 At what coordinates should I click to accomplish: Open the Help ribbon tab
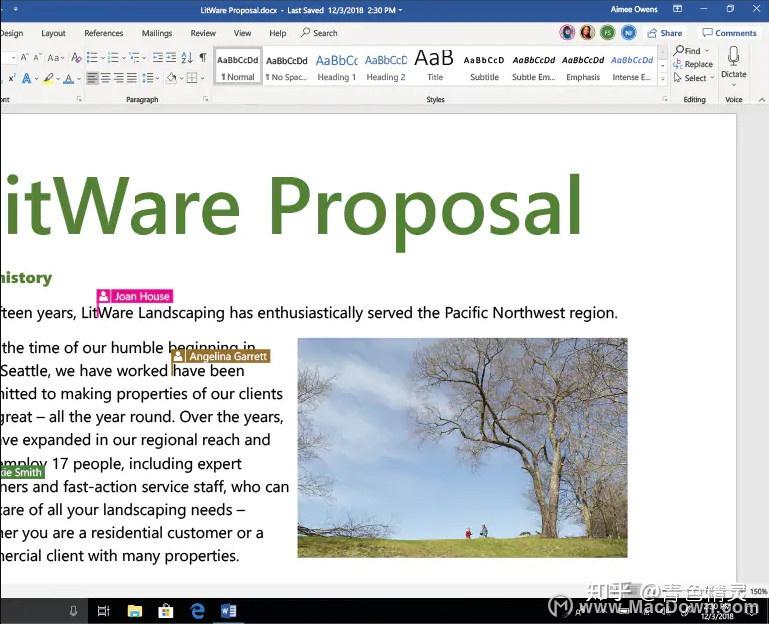pos(278,33)
